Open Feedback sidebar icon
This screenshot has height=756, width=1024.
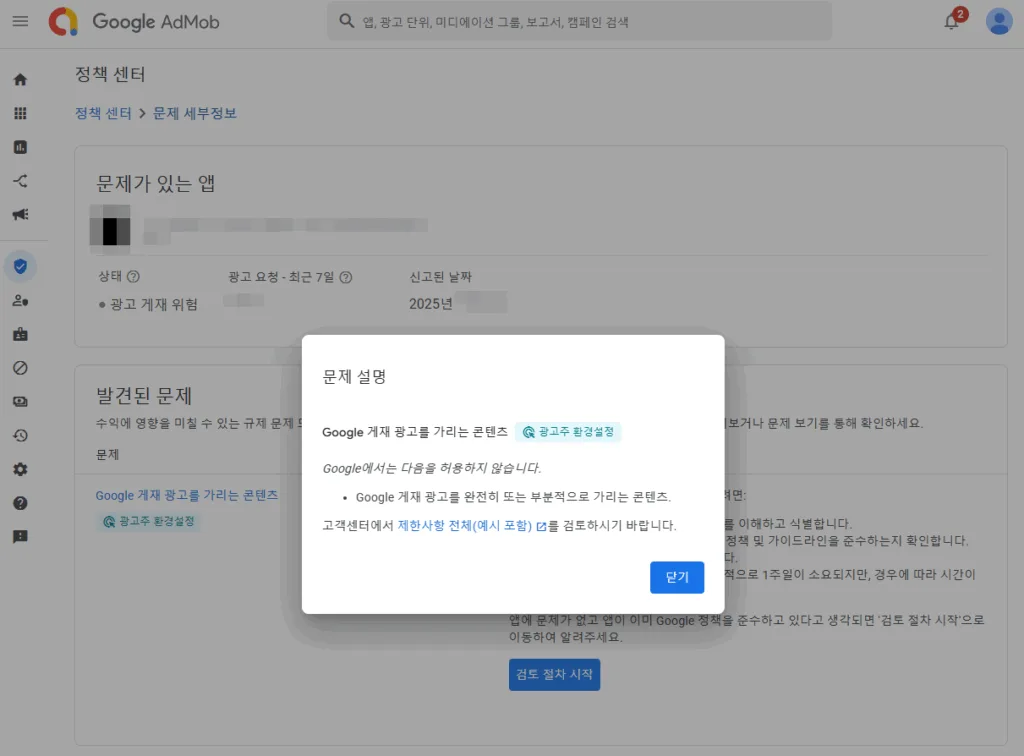20,537
